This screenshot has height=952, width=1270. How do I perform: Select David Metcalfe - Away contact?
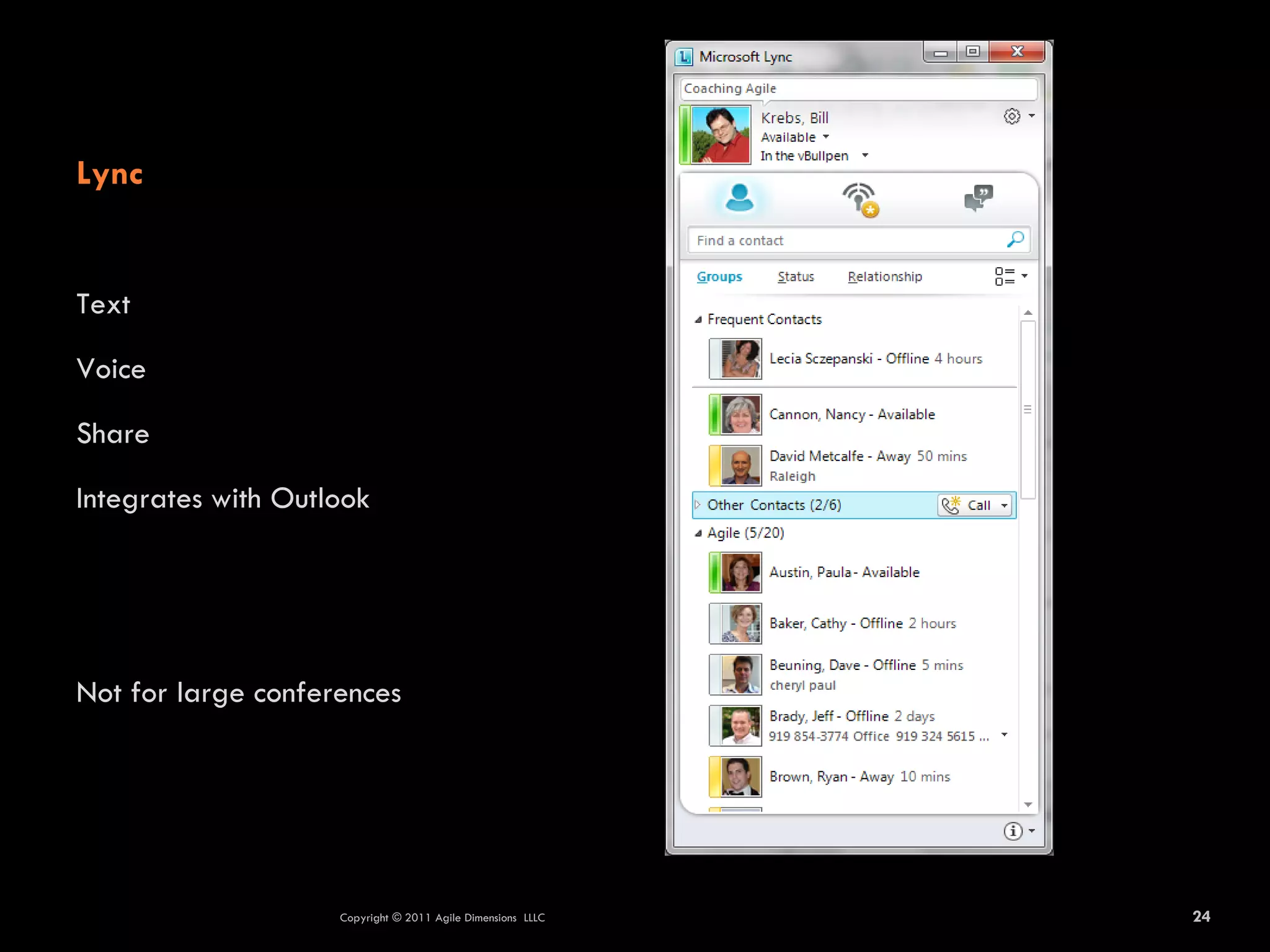pos(855,465)
